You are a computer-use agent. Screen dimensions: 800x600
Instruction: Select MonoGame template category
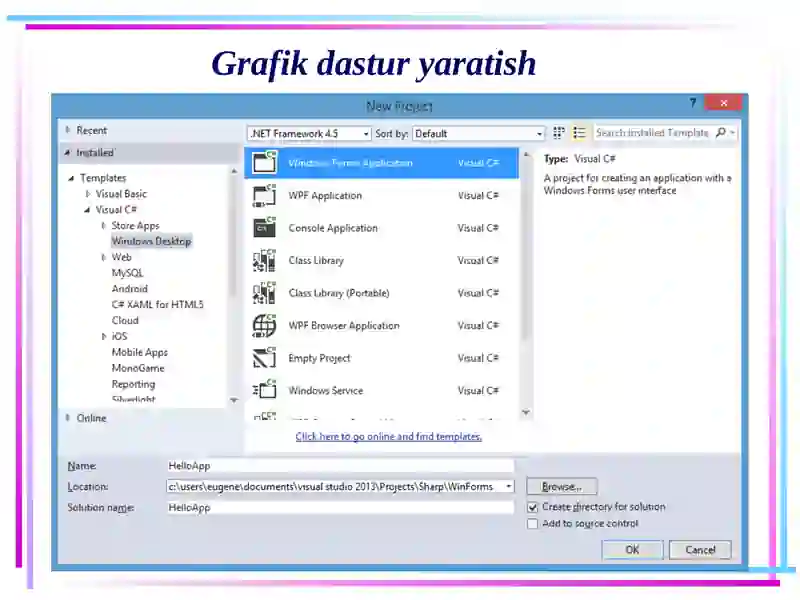[138, 368]
